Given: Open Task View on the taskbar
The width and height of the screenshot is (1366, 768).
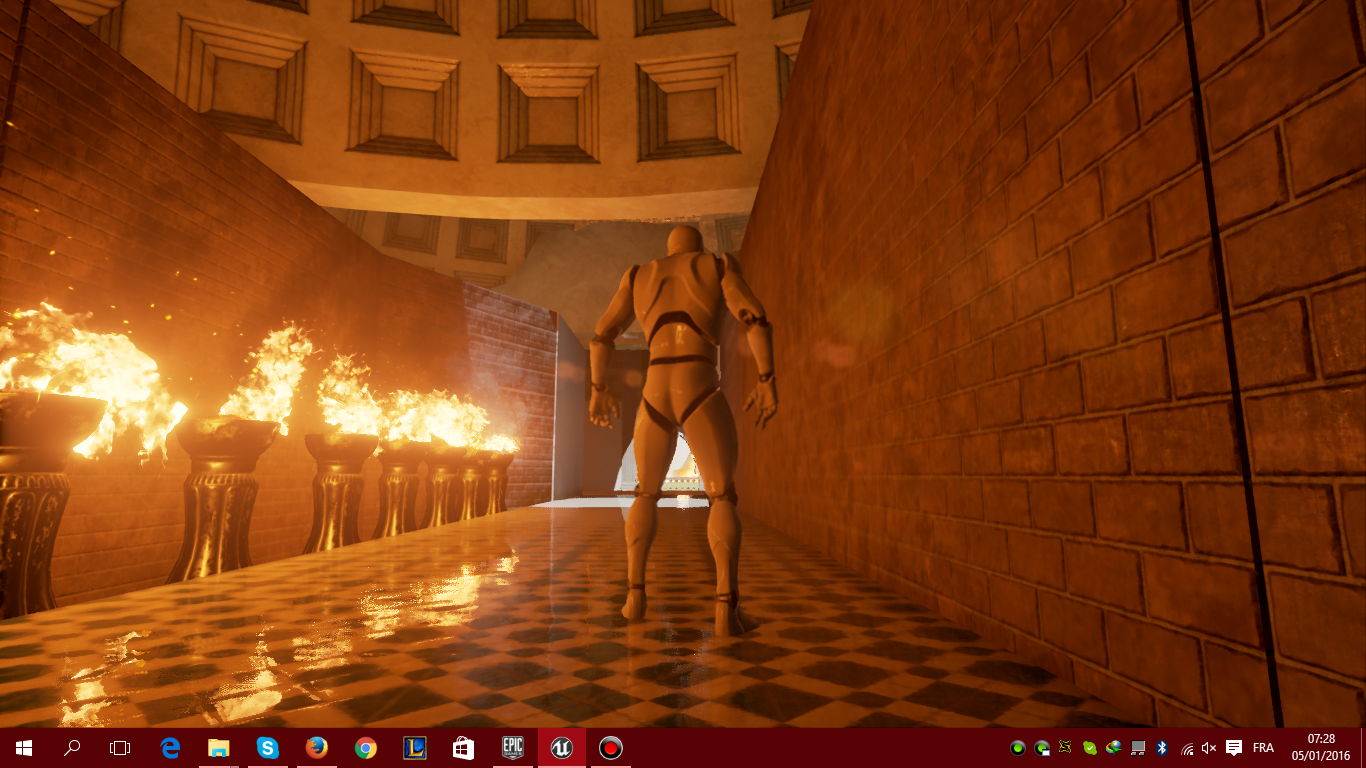Looking at the screenshot, I should 120,748.
